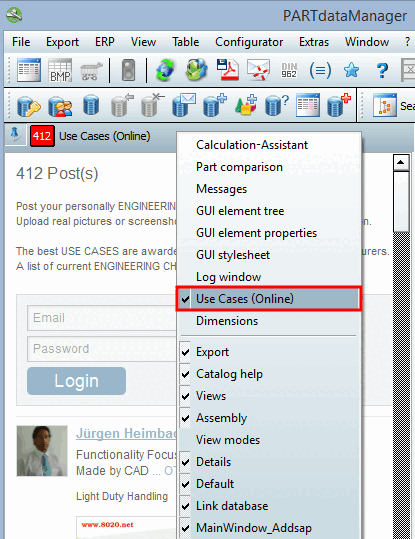The image size is (415, 539).
Task: Open the Export menu in menu bar
Action: 62,42
